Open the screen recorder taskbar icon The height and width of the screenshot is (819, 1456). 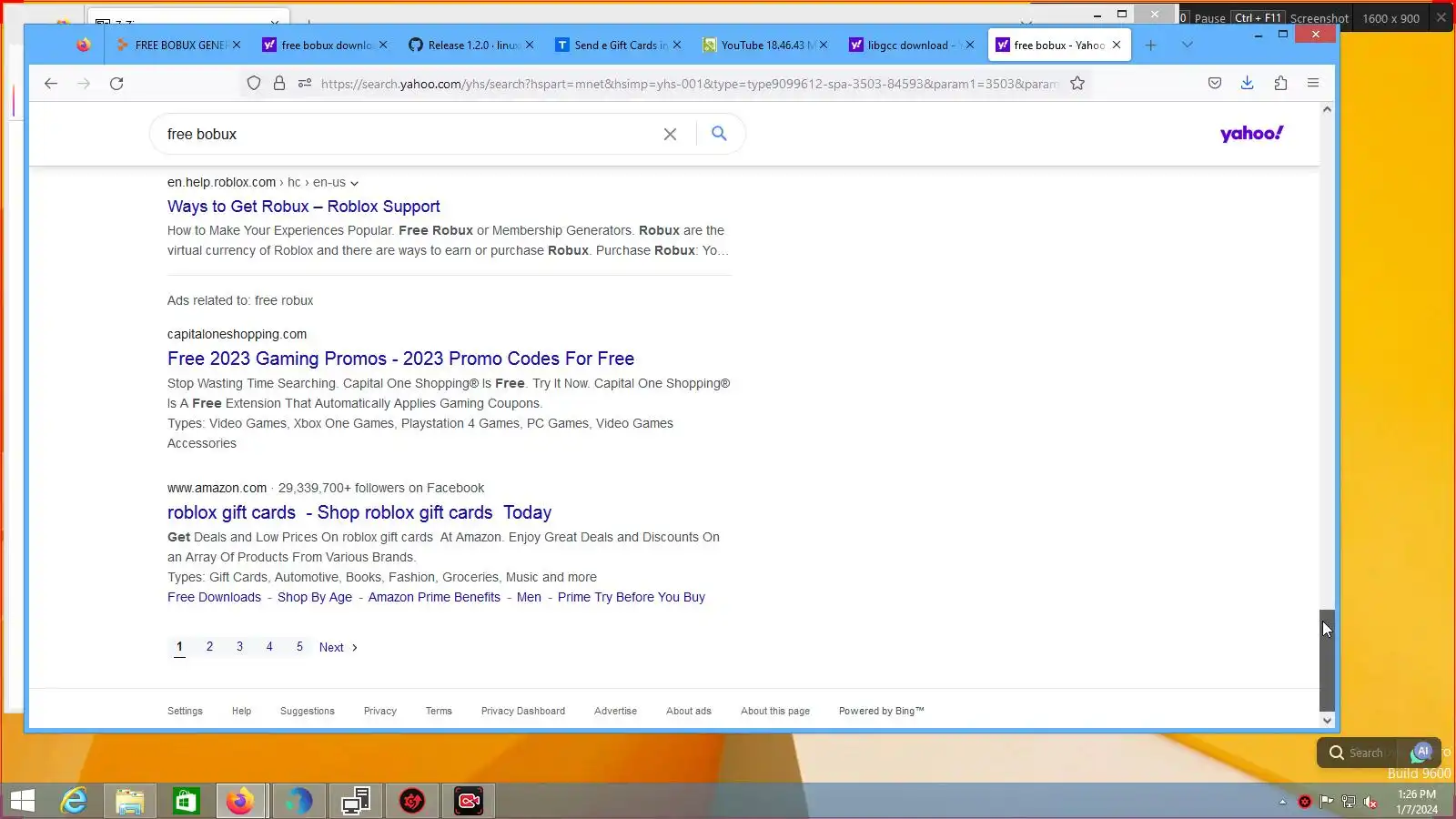[x=469, y=801]
